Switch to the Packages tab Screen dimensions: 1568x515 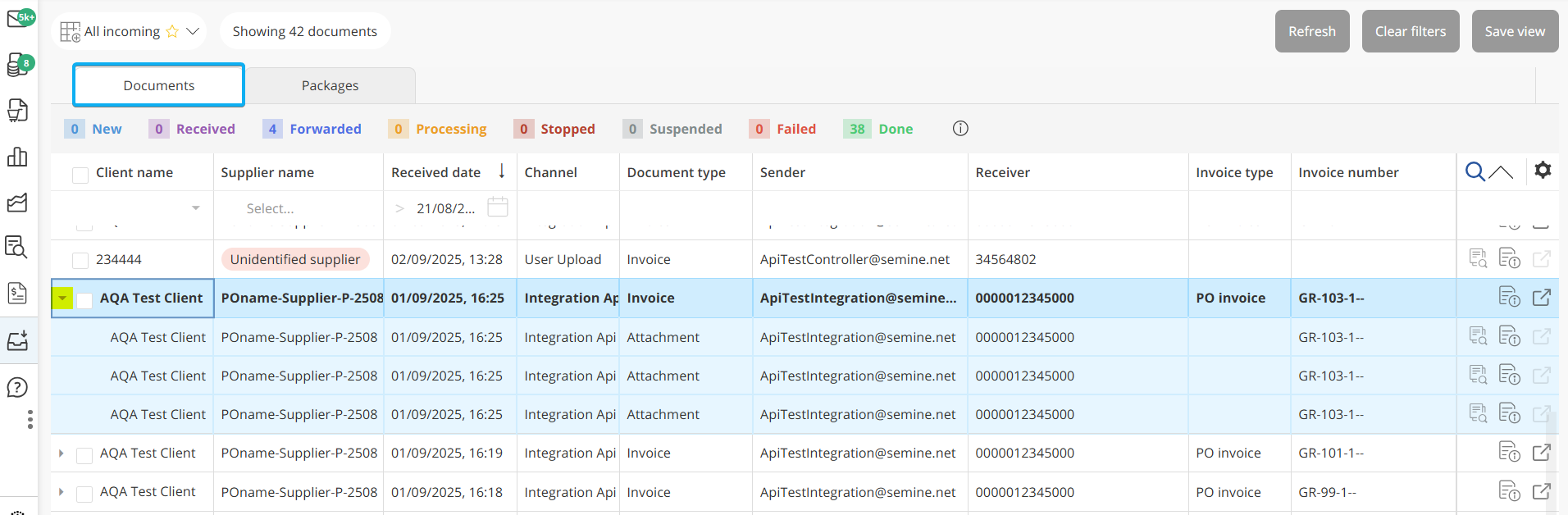[330, 85]
